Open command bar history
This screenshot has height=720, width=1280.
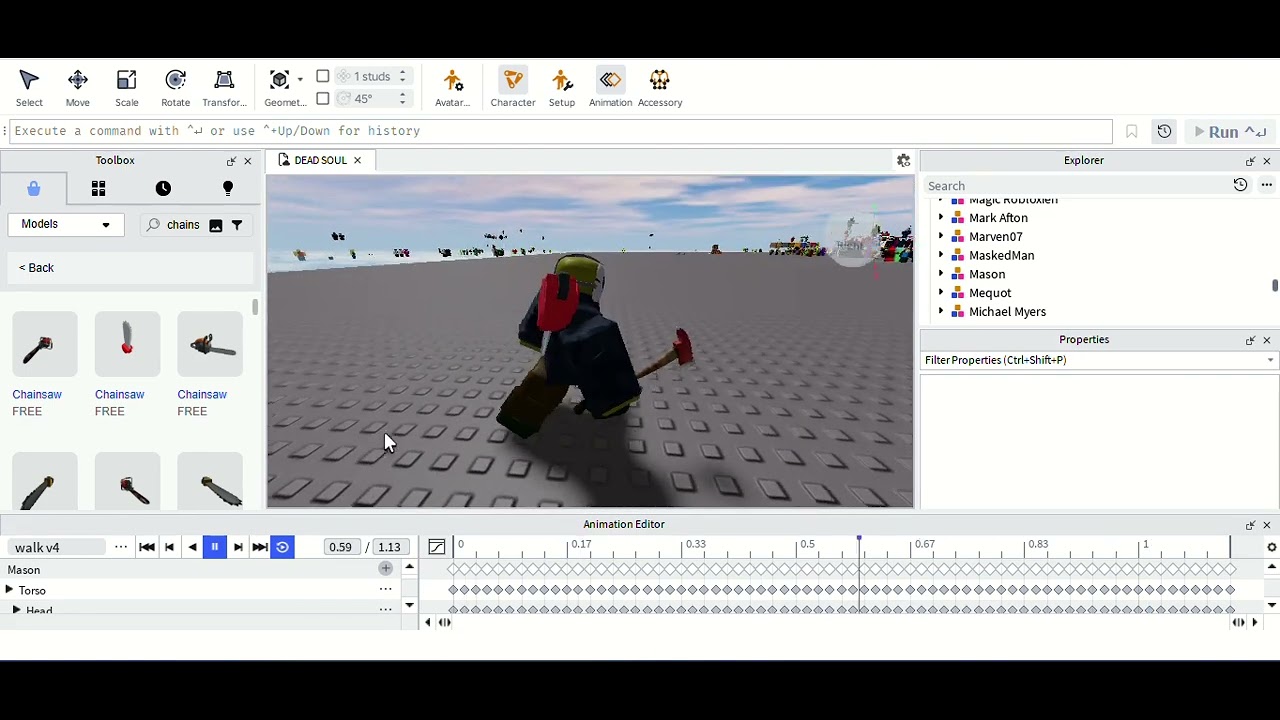click(1164, 131)
